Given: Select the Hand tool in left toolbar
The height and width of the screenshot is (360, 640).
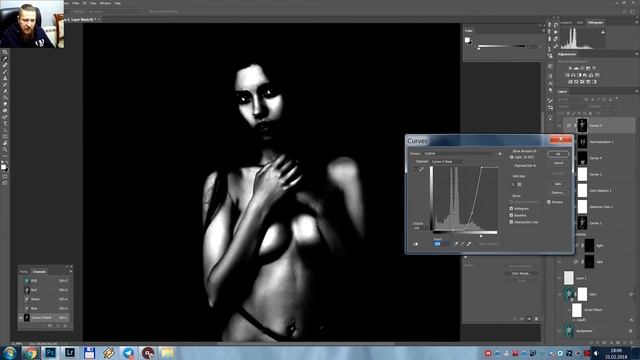Looking at the screenshot, I should click(5, 142).
